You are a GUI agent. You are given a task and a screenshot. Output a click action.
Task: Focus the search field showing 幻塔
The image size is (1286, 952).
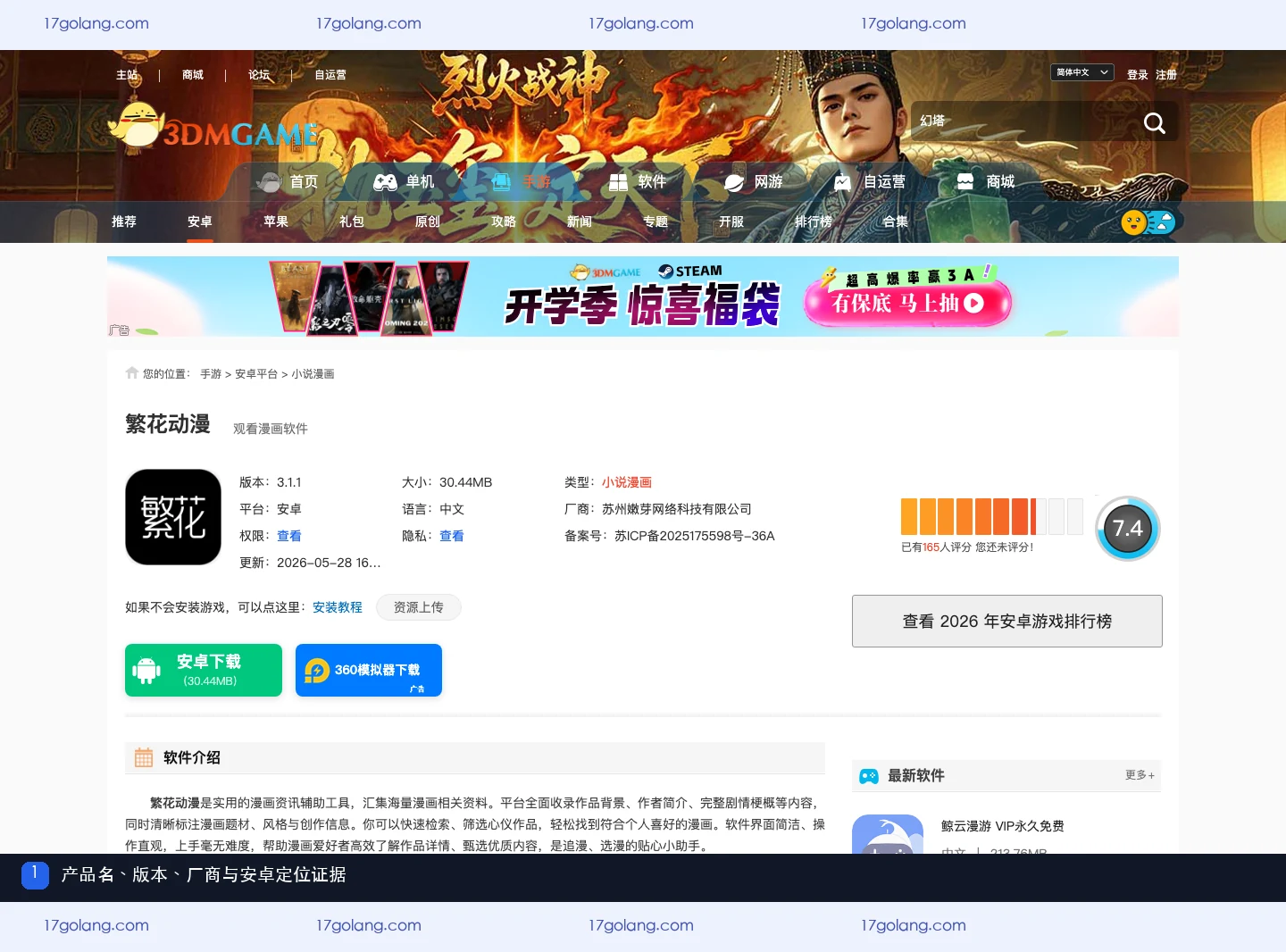tap(1023, 121)
